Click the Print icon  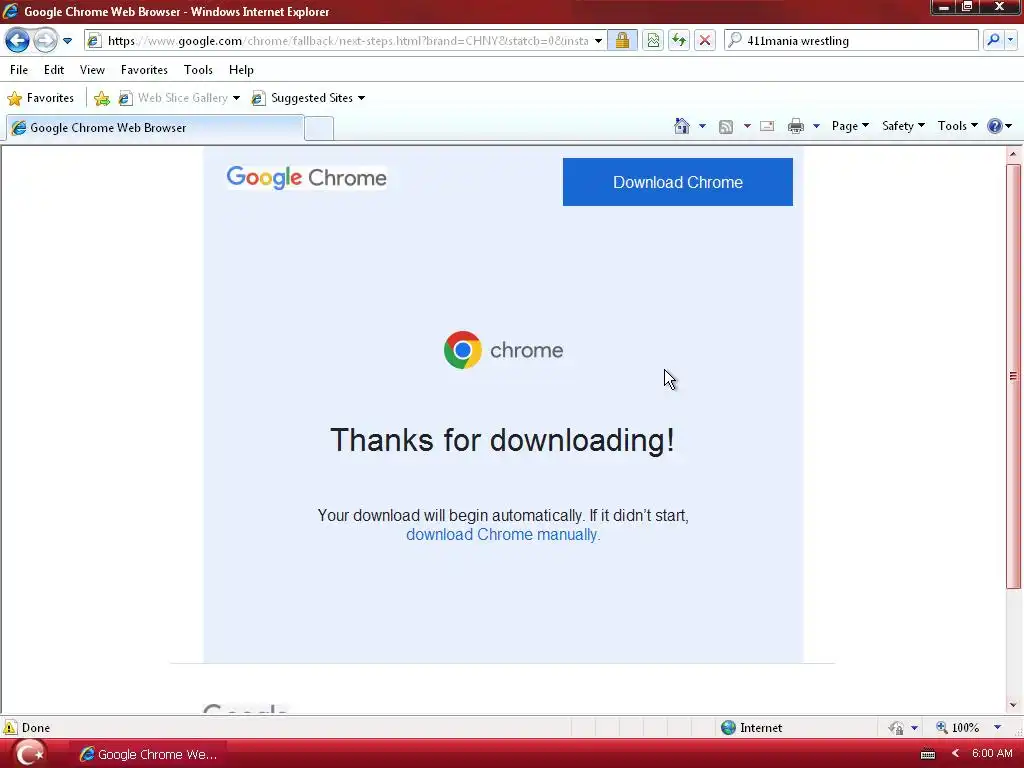point(795,126)
